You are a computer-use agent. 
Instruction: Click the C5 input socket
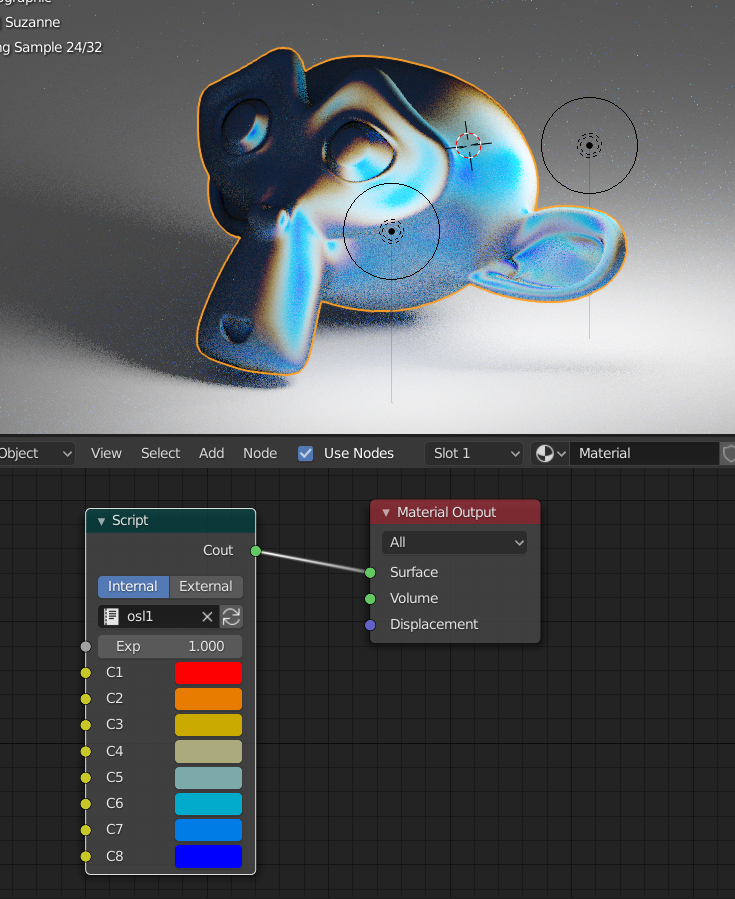[86, 777]
